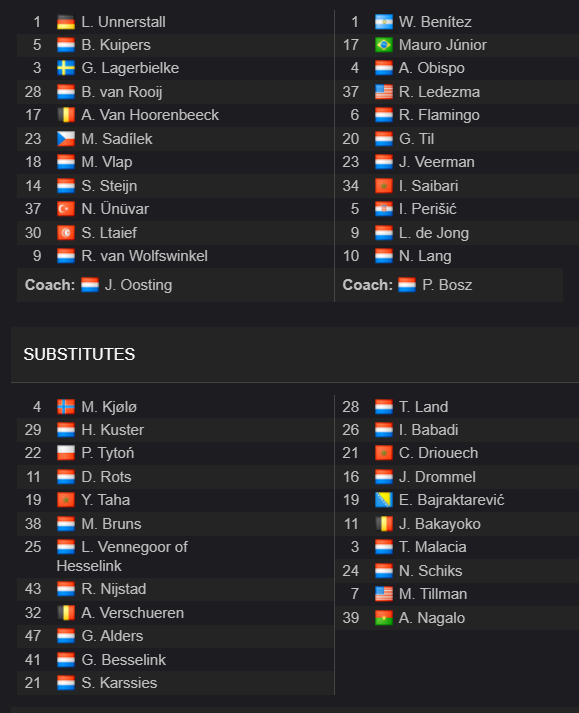Select coach J. Oosting name
579x713 pixels.
(138, 285)
